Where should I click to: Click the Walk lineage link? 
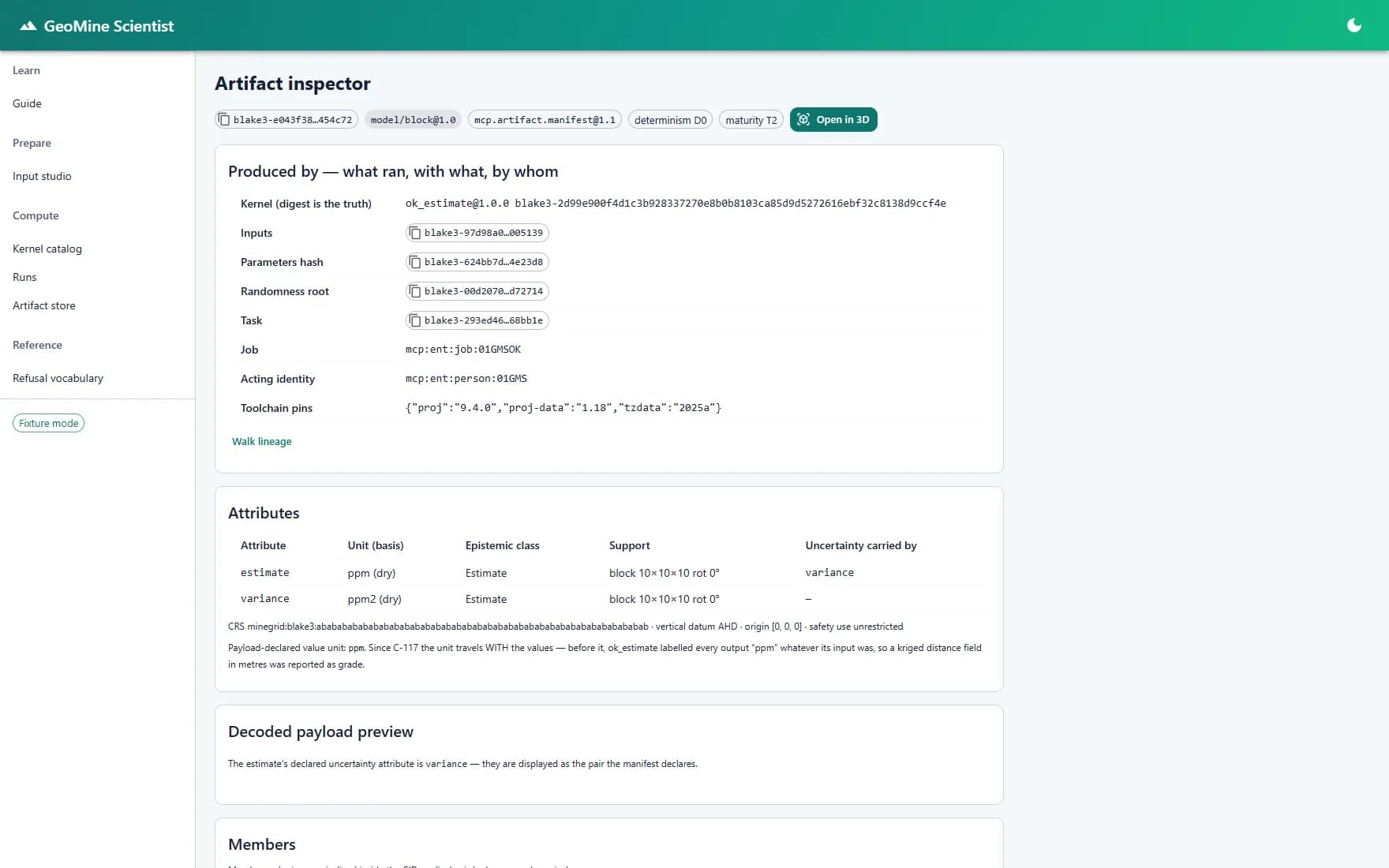click(262, 441)
